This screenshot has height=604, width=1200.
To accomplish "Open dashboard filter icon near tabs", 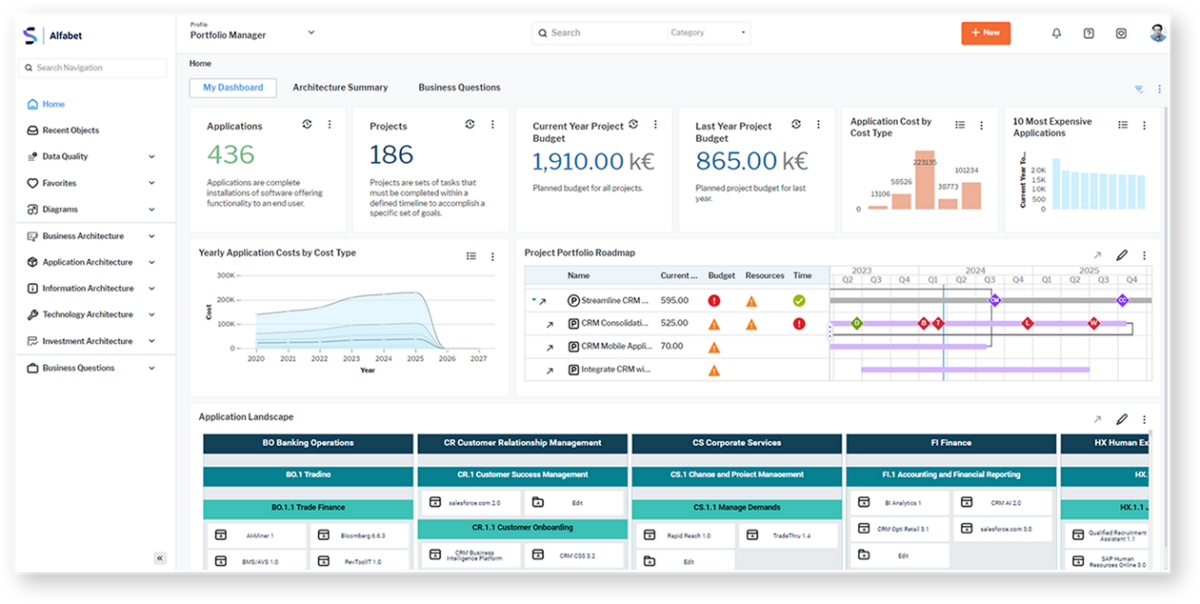I will click(1139, 89).
